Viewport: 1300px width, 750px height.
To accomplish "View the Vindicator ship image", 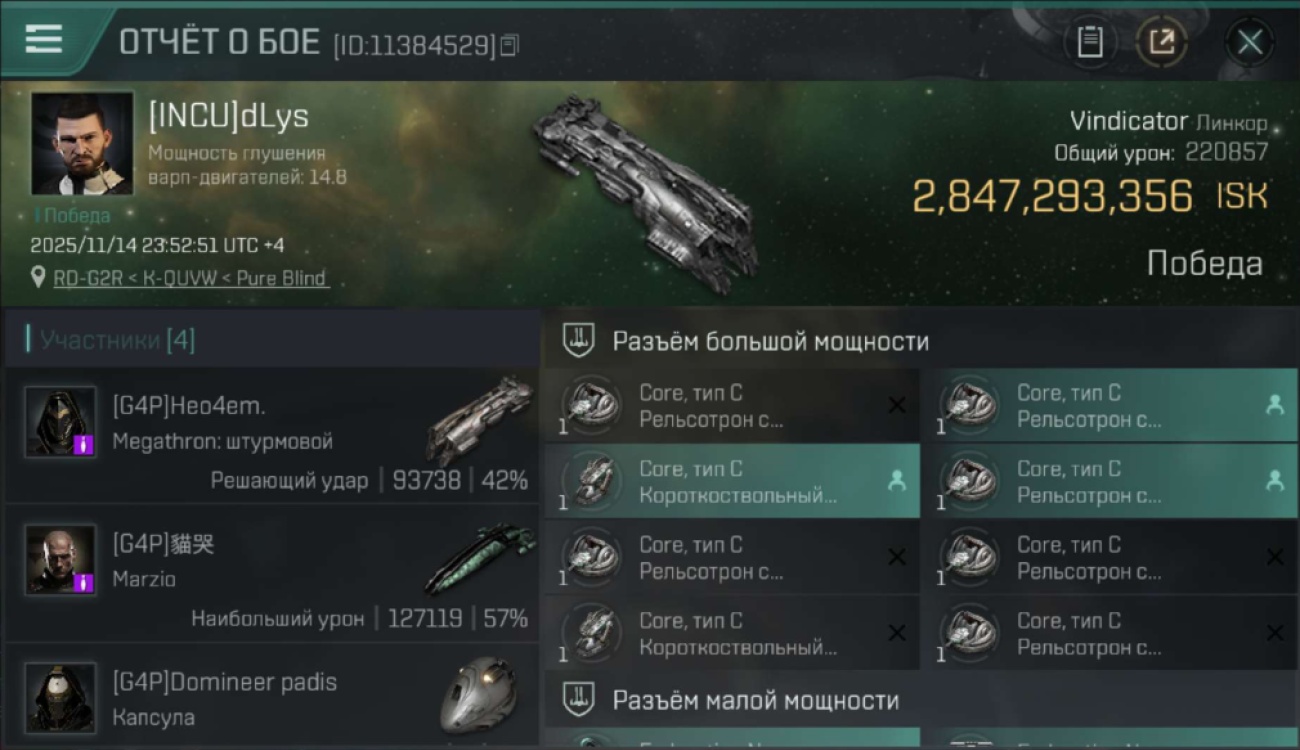I will point(645,193).
